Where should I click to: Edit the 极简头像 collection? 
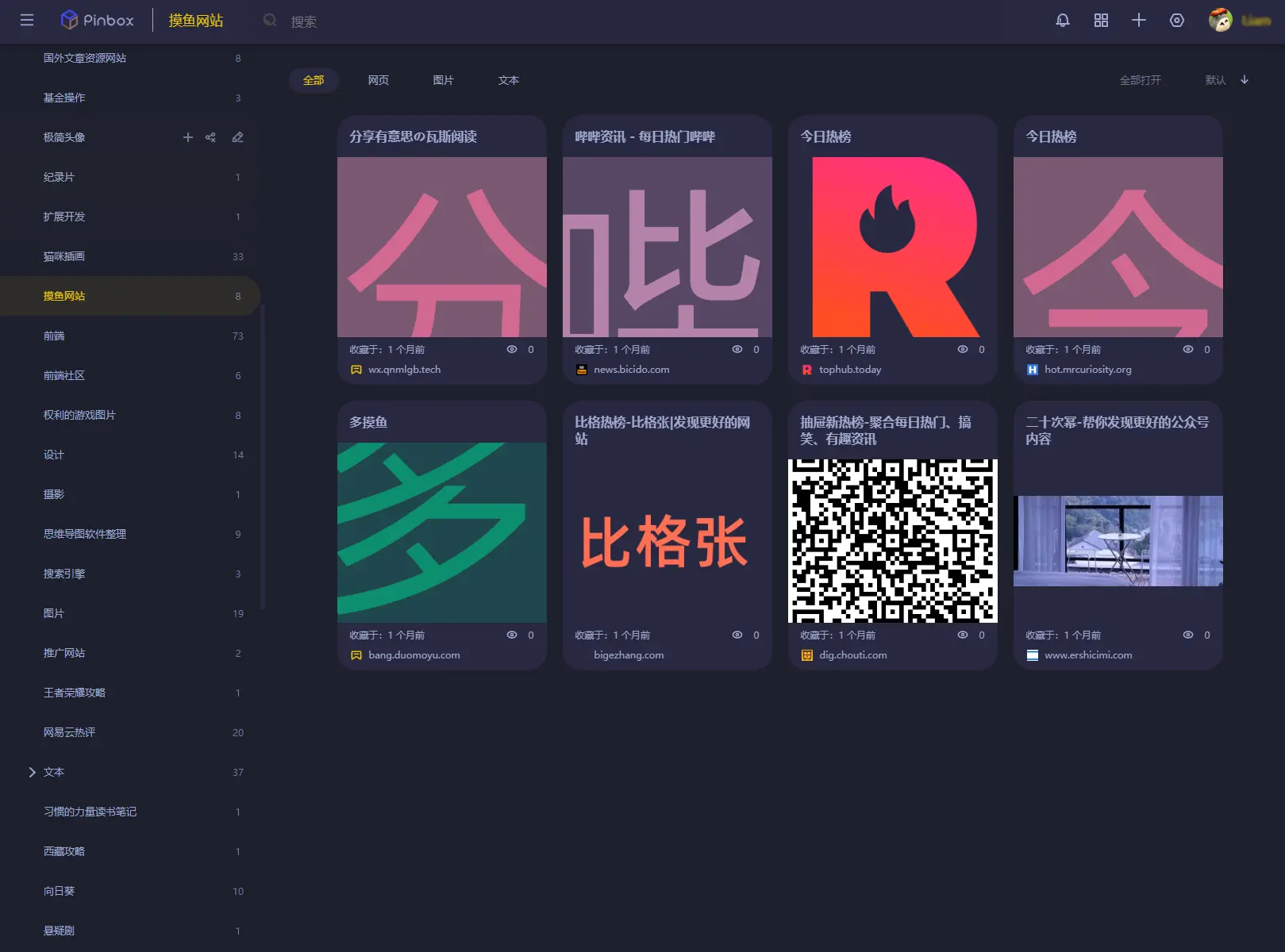click(x=237, y=137)
